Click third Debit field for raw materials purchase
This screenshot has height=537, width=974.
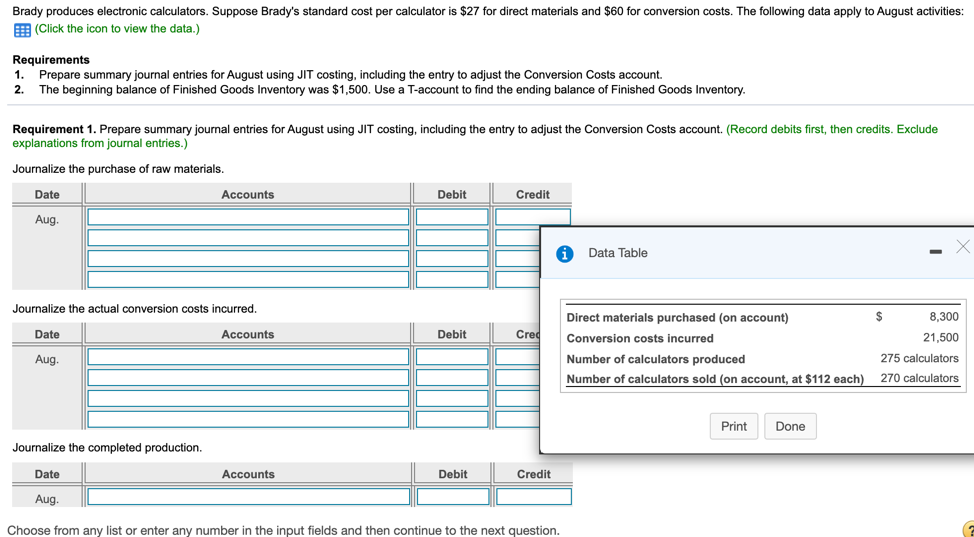[x=452, y=259]
